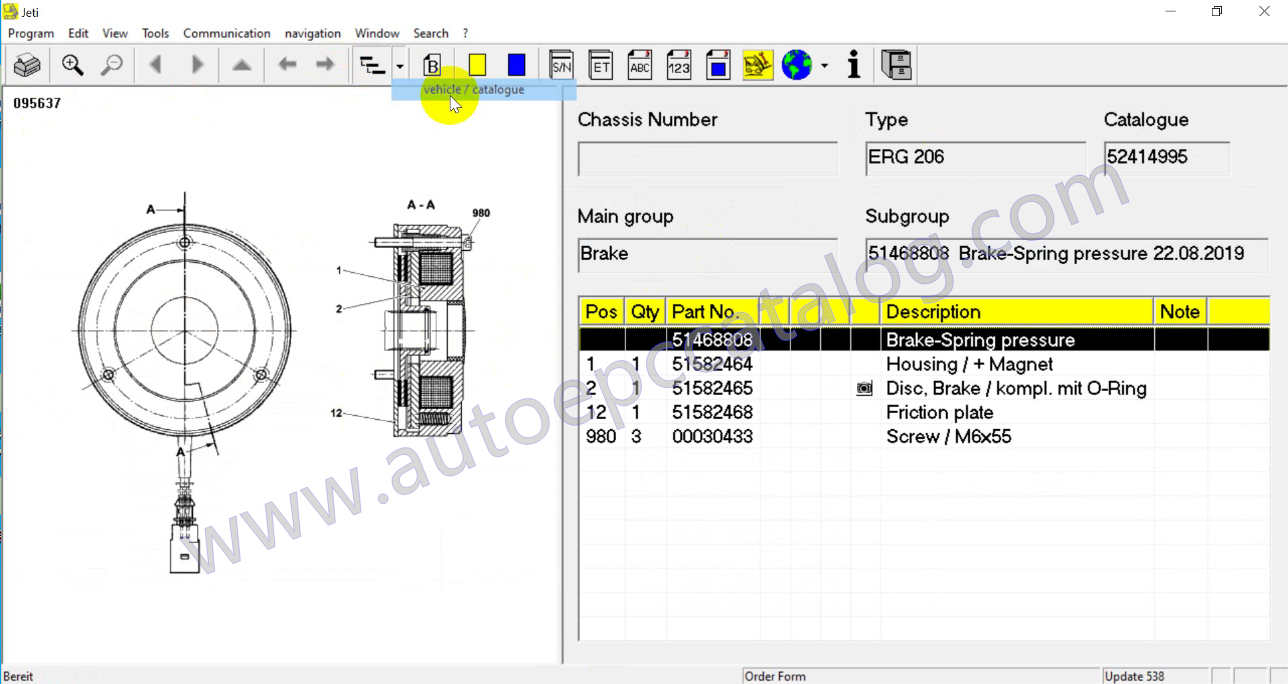Open the print diagram tool
Viewport: 1288px width, 684px height.
click(x=27, y=64)
